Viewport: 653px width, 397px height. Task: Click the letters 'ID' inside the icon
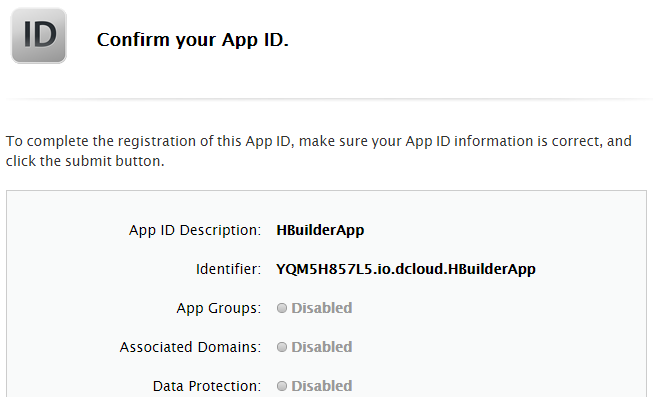tap(40, 34)
